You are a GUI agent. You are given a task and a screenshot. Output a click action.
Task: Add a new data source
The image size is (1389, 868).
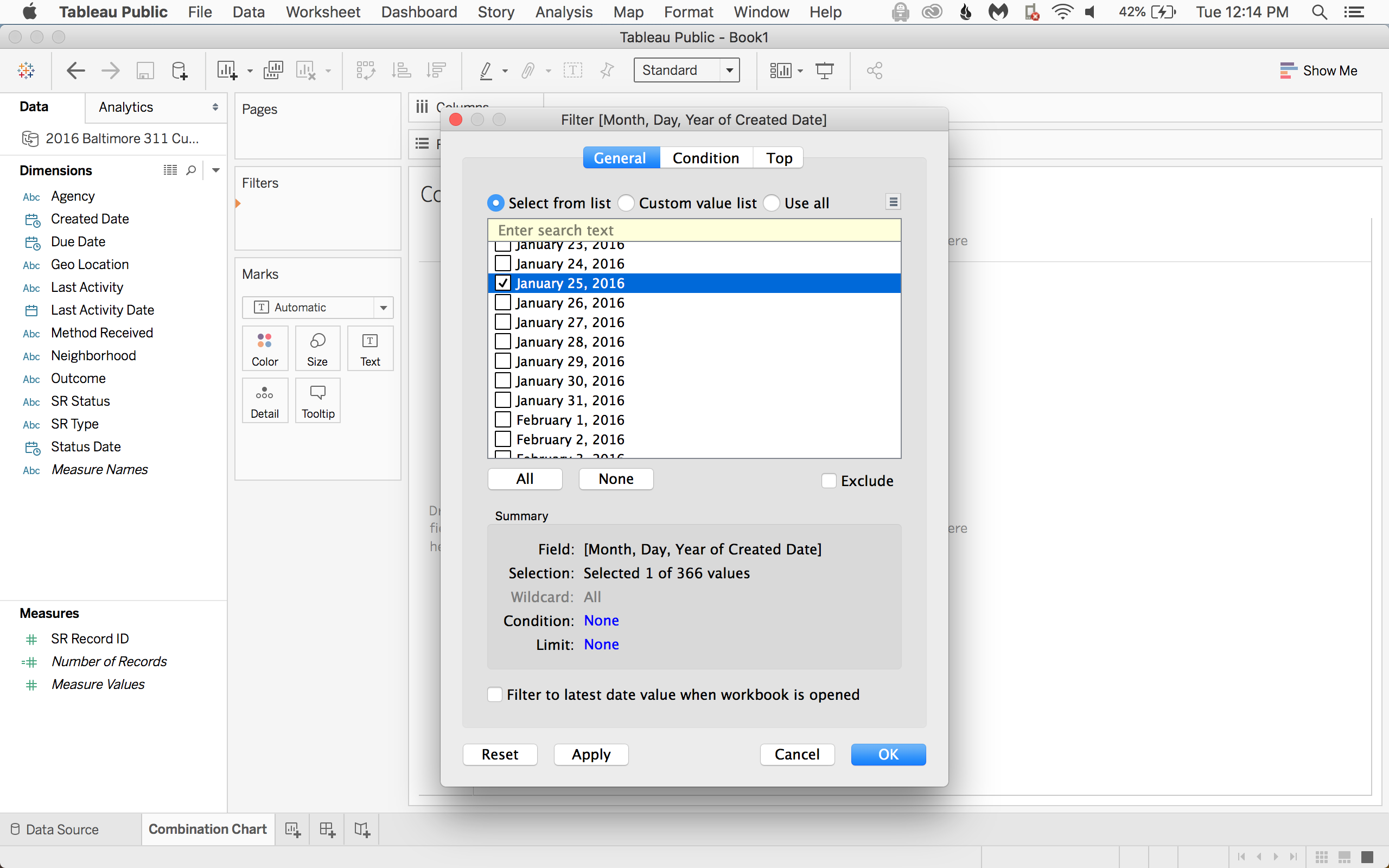pyautogui.click(x=180, y=71)
